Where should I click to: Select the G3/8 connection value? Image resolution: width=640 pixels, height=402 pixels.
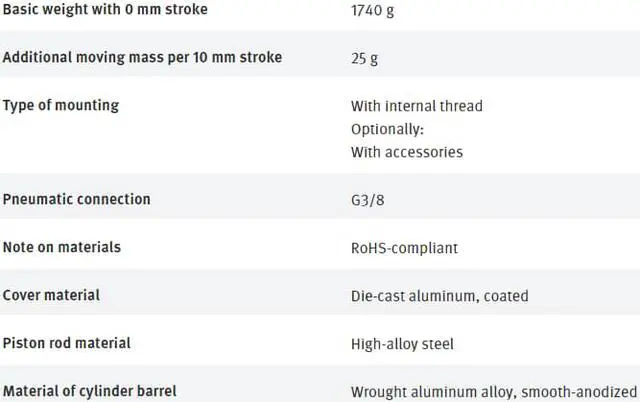pyautogui.click(x=368, y=200)
